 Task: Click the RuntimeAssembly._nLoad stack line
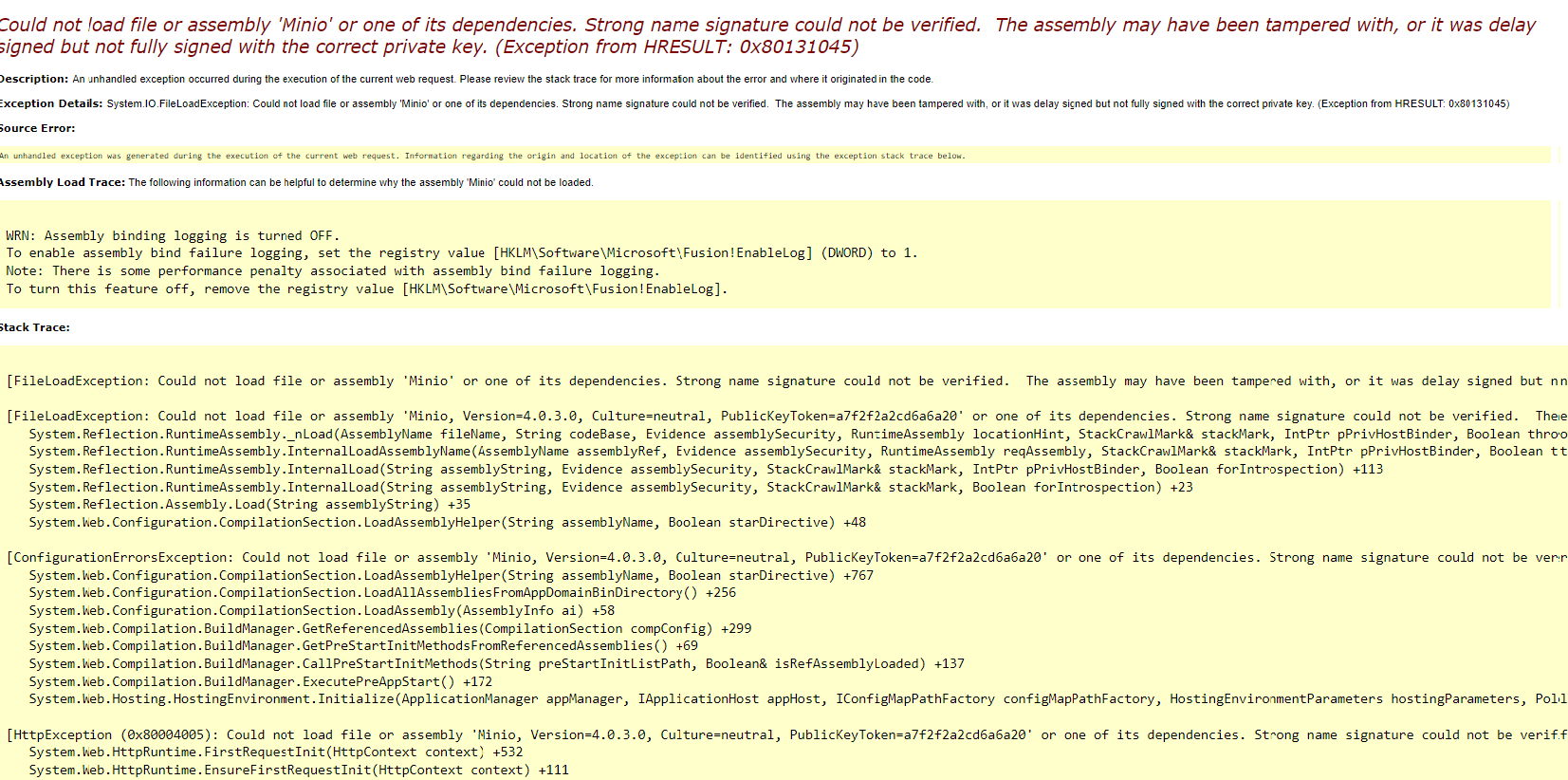coord(798,434)
